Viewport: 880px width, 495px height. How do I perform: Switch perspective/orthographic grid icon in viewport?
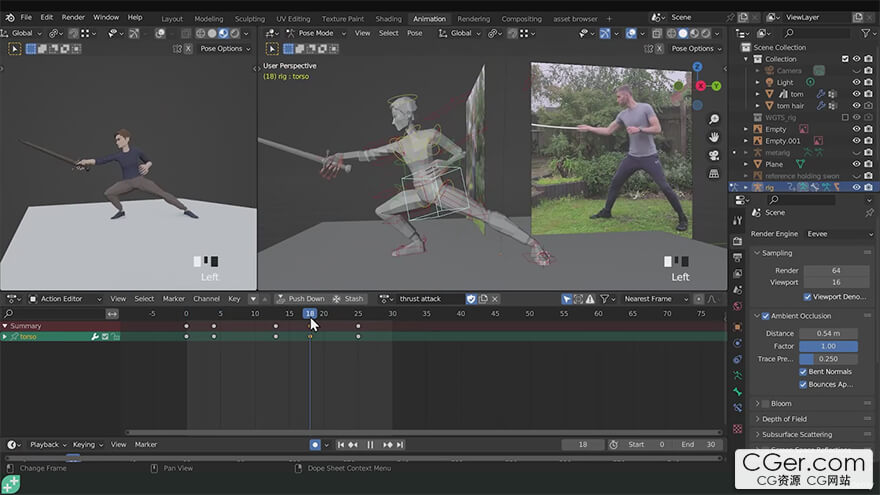click(714, 173)
